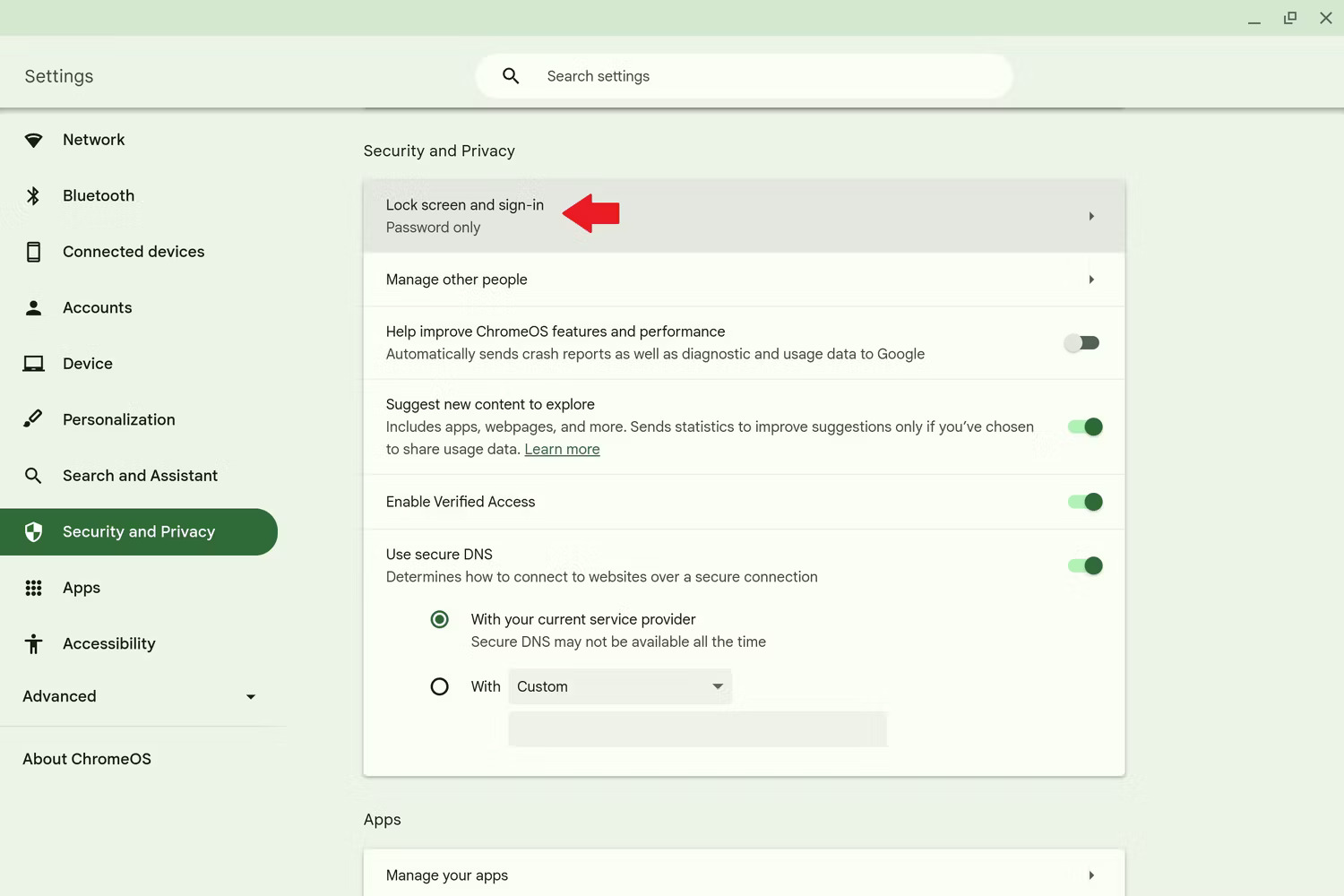Open Connected devices via phone icon
The image size is (1344, 896).
tap(33, 252)
